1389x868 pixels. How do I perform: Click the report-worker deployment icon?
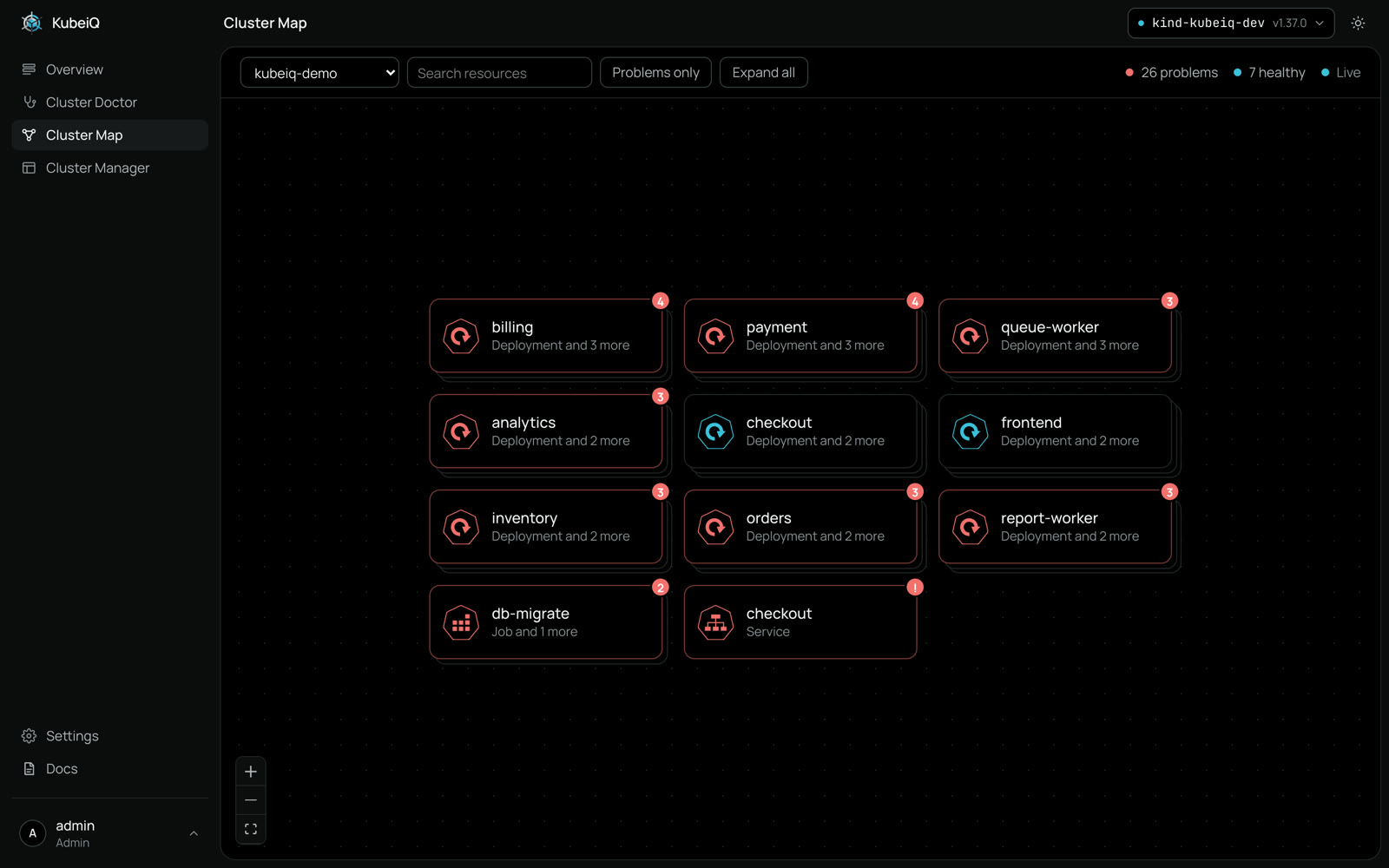(970, 527)
